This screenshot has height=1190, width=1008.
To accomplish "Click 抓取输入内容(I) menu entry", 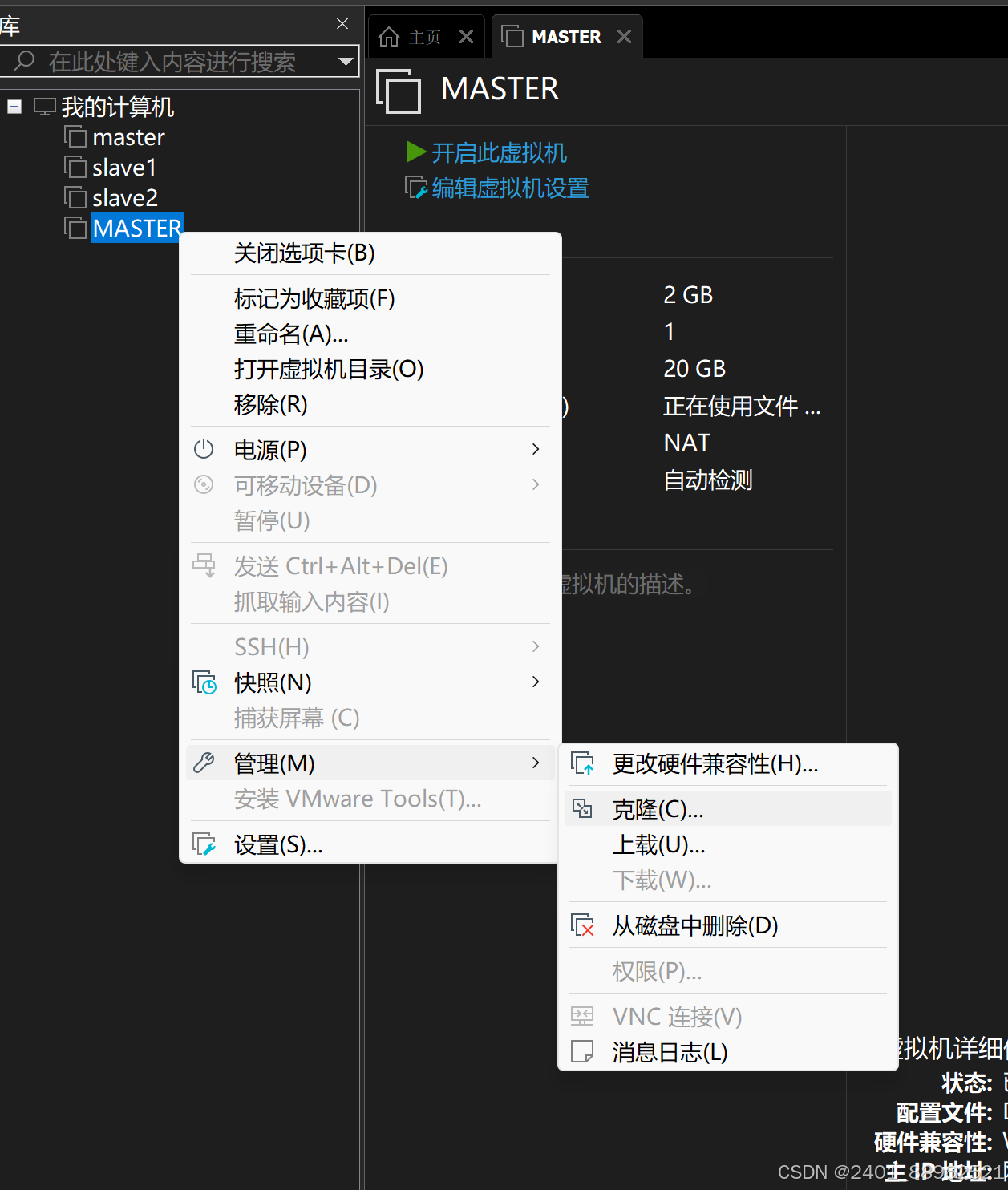I will point(370,602).
